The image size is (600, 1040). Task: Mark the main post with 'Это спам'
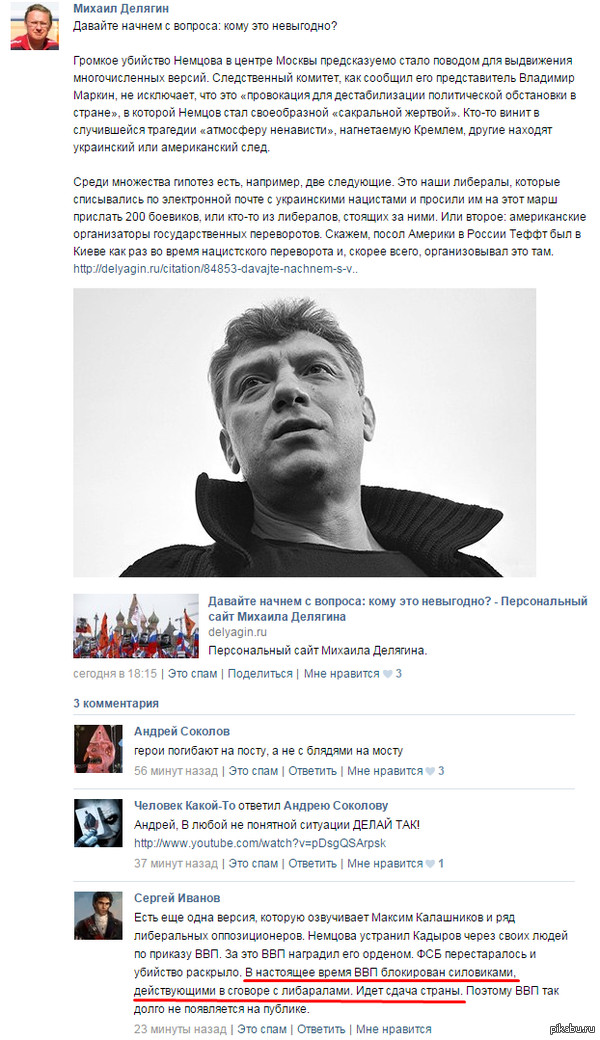pos(192,673)
